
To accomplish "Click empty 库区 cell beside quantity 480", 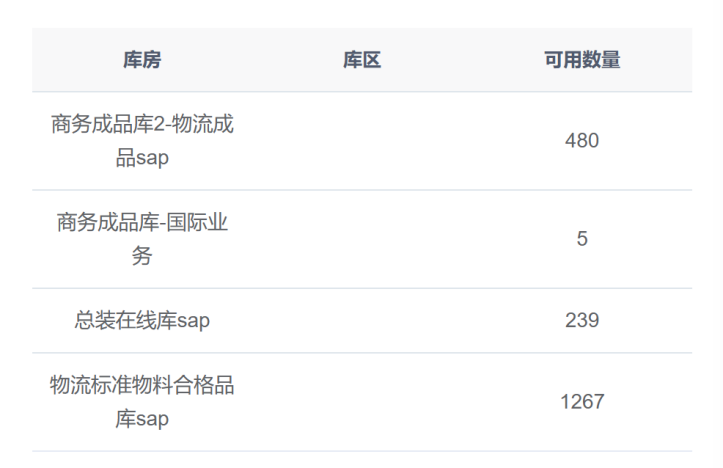I will [x=362, y=141].
